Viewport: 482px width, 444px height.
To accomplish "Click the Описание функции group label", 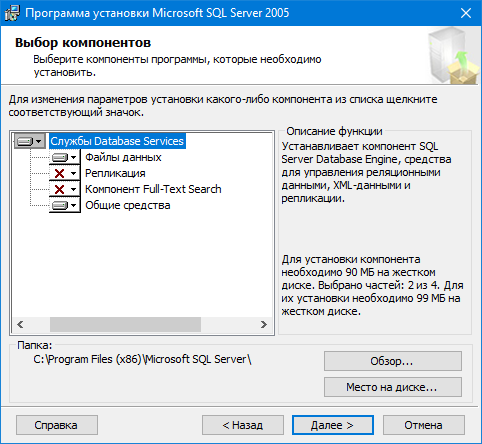I will pyautogui.click(x=334, y=131).
